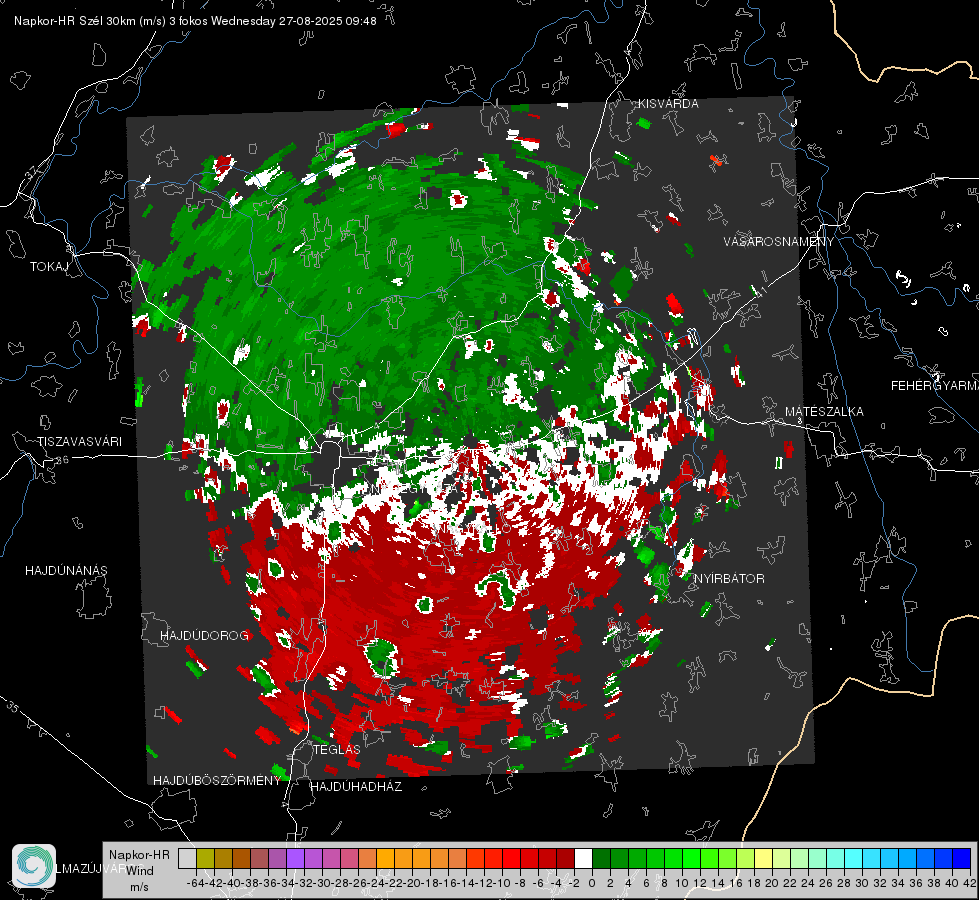
Task: Pick the dark green 0-2 m/s swatch
Action: pos(601,859)
